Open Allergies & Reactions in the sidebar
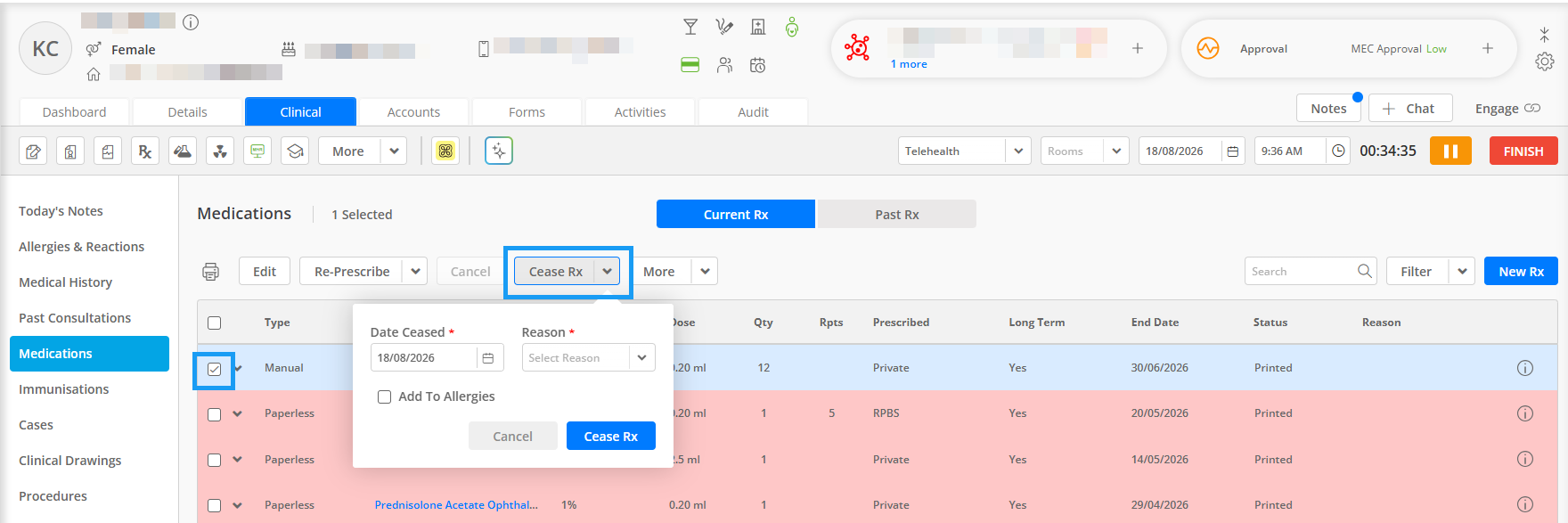Viewport: 1568px width, 523px height. point(82,247)
